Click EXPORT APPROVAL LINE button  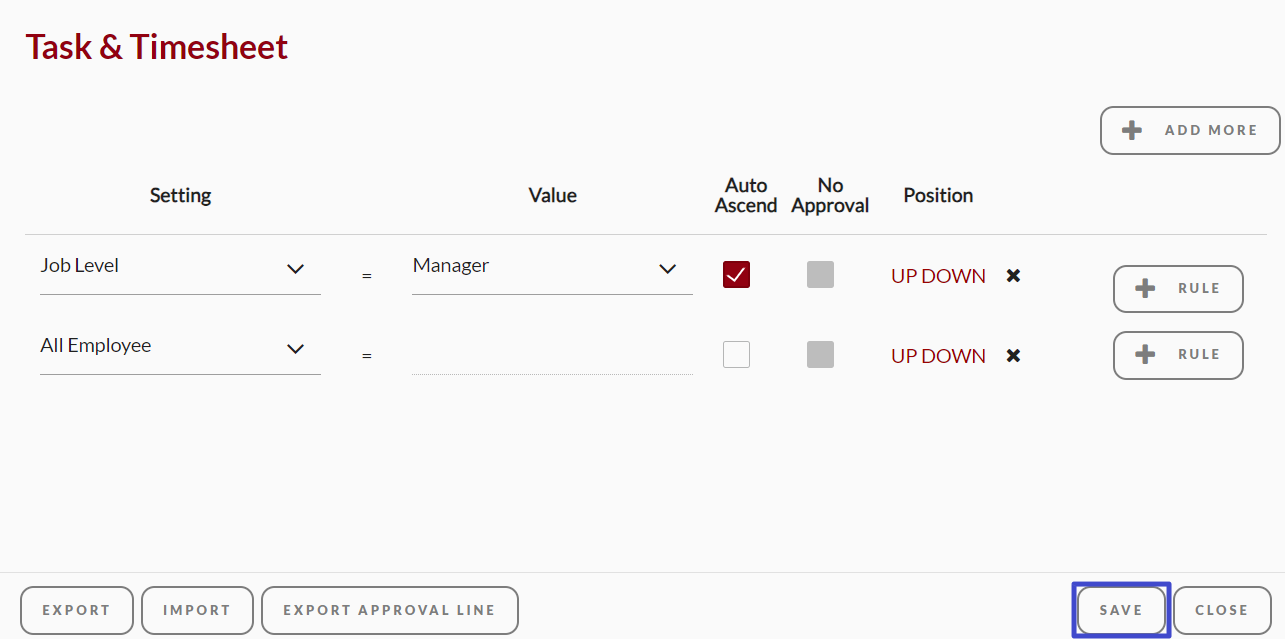pos(390,610)
